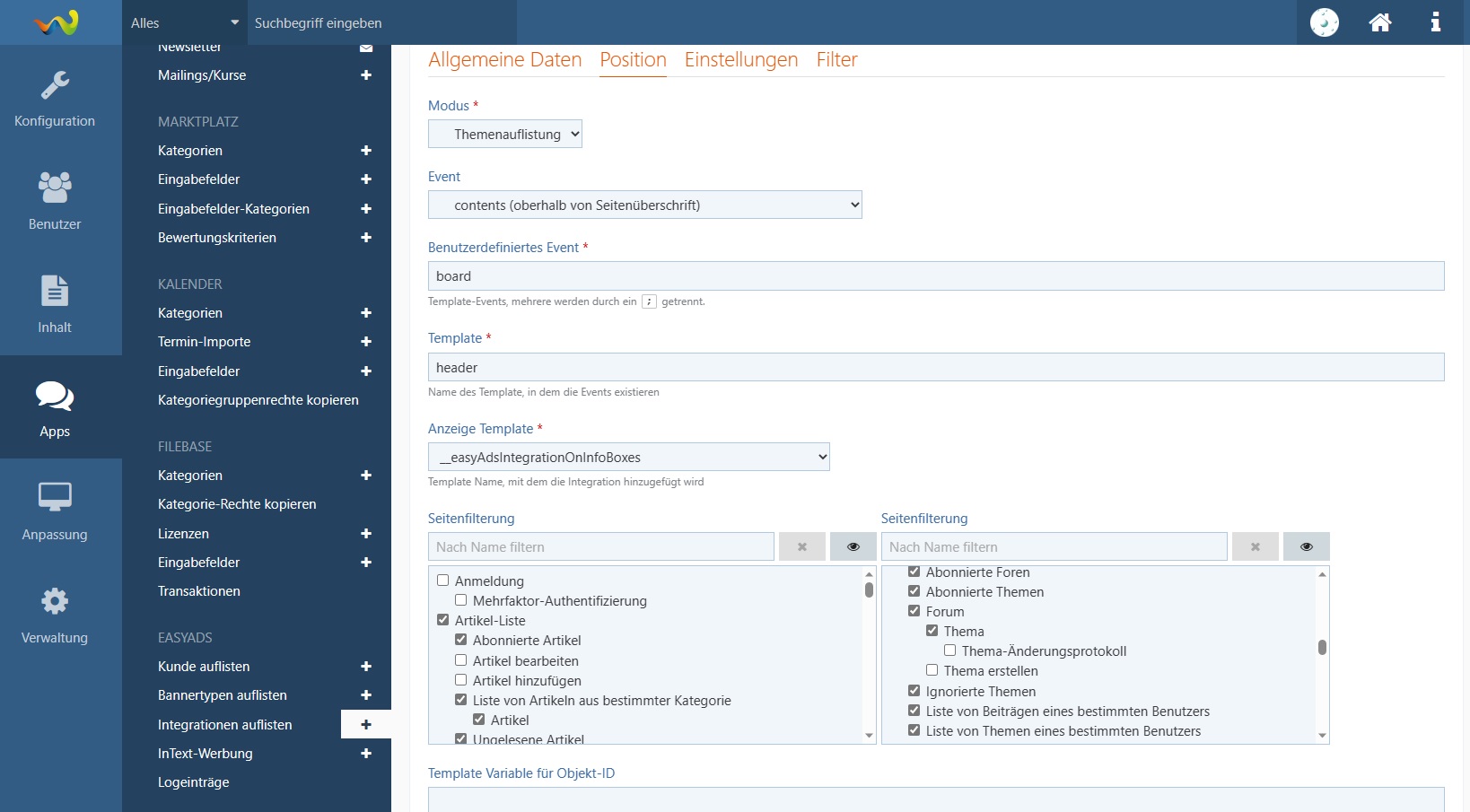The height and width of the screenshot is (812, 1470).
Task: Add Marktplatz Kategorien via plus icon
Action: tap(366, 151)
